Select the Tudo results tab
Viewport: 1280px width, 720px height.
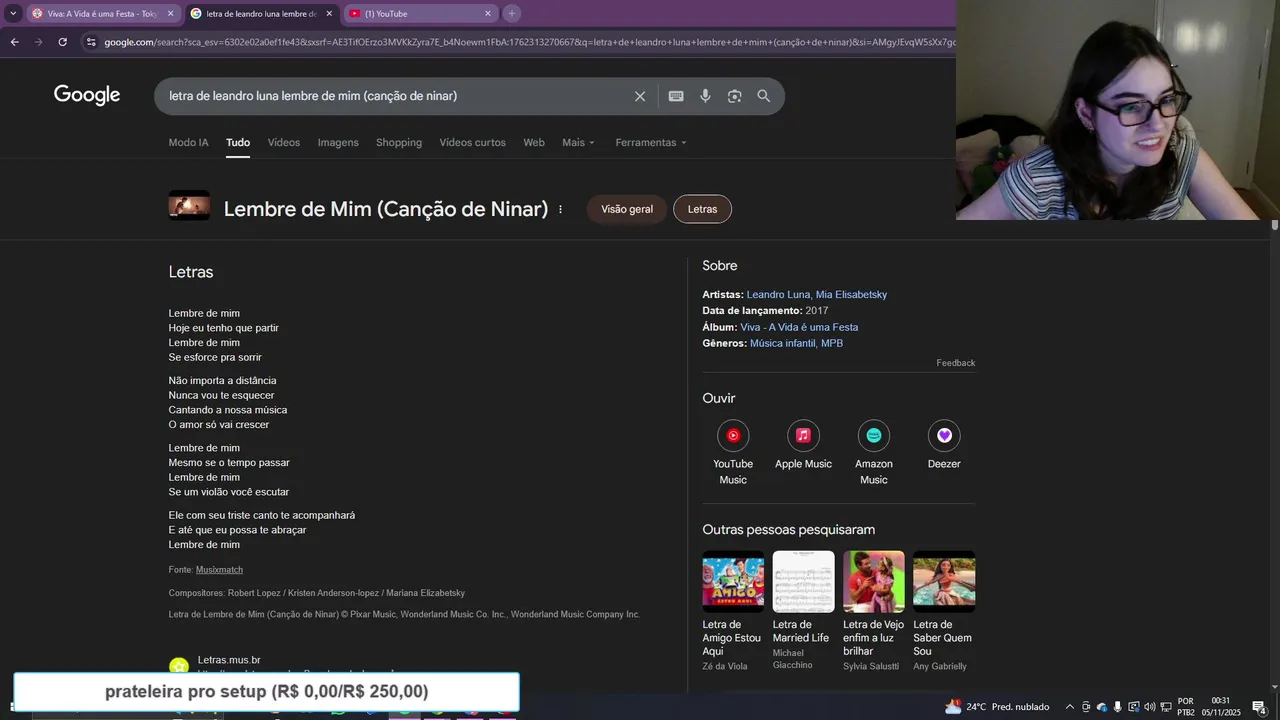coord(238,142)
